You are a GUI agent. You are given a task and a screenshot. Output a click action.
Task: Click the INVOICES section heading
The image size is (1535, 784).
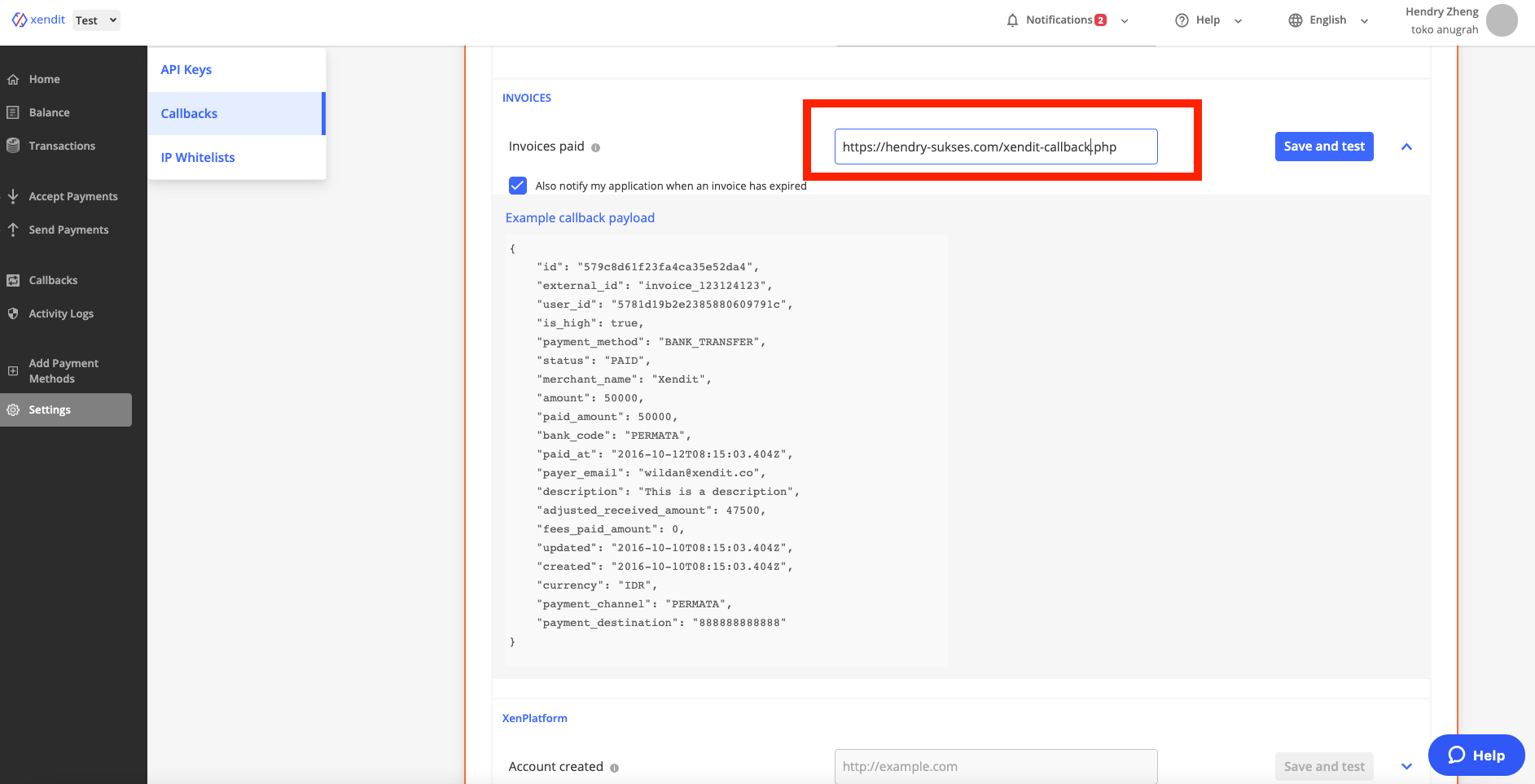pos(527,98)
